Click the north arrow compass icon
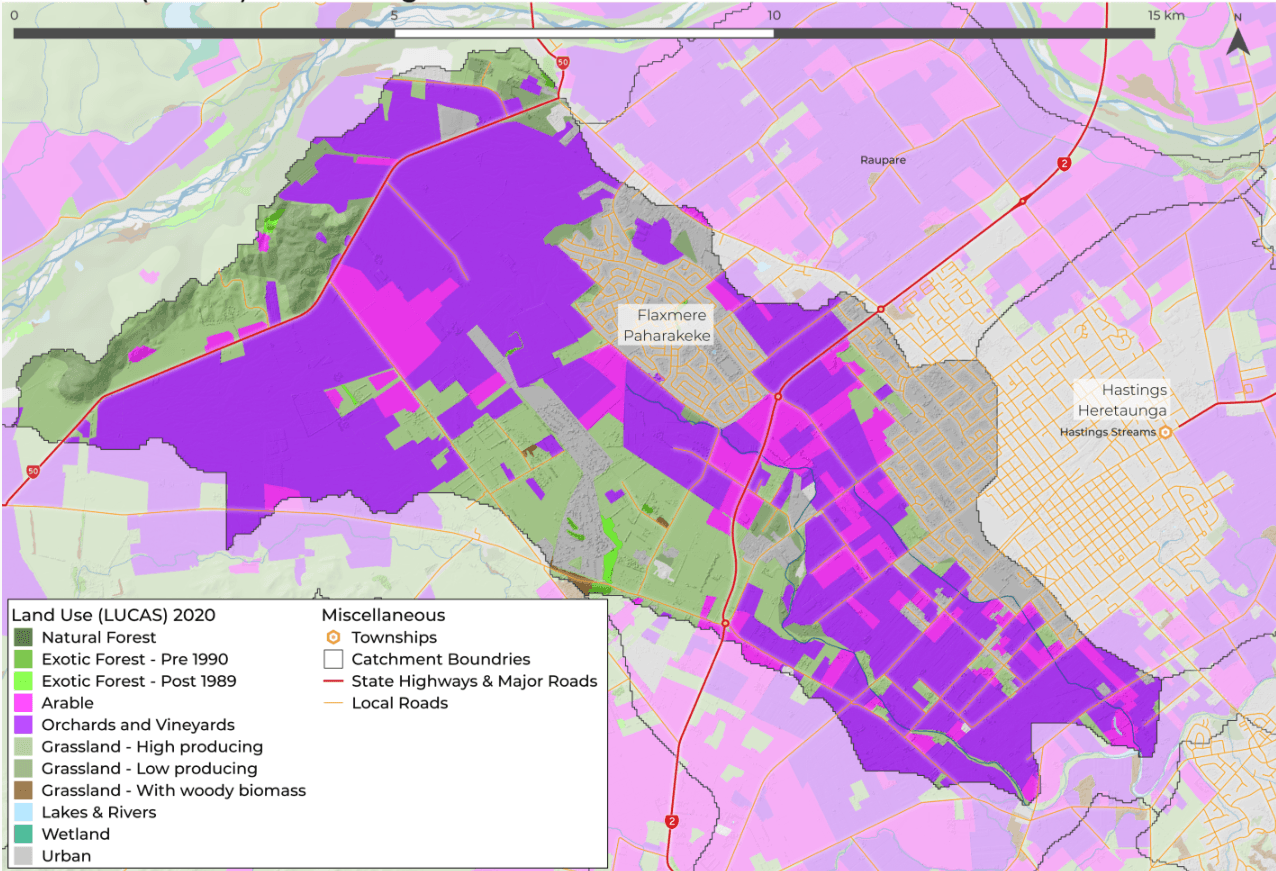Viewport: 1276px width, 871px height. pyautogui.click(x=1237, y=38)
